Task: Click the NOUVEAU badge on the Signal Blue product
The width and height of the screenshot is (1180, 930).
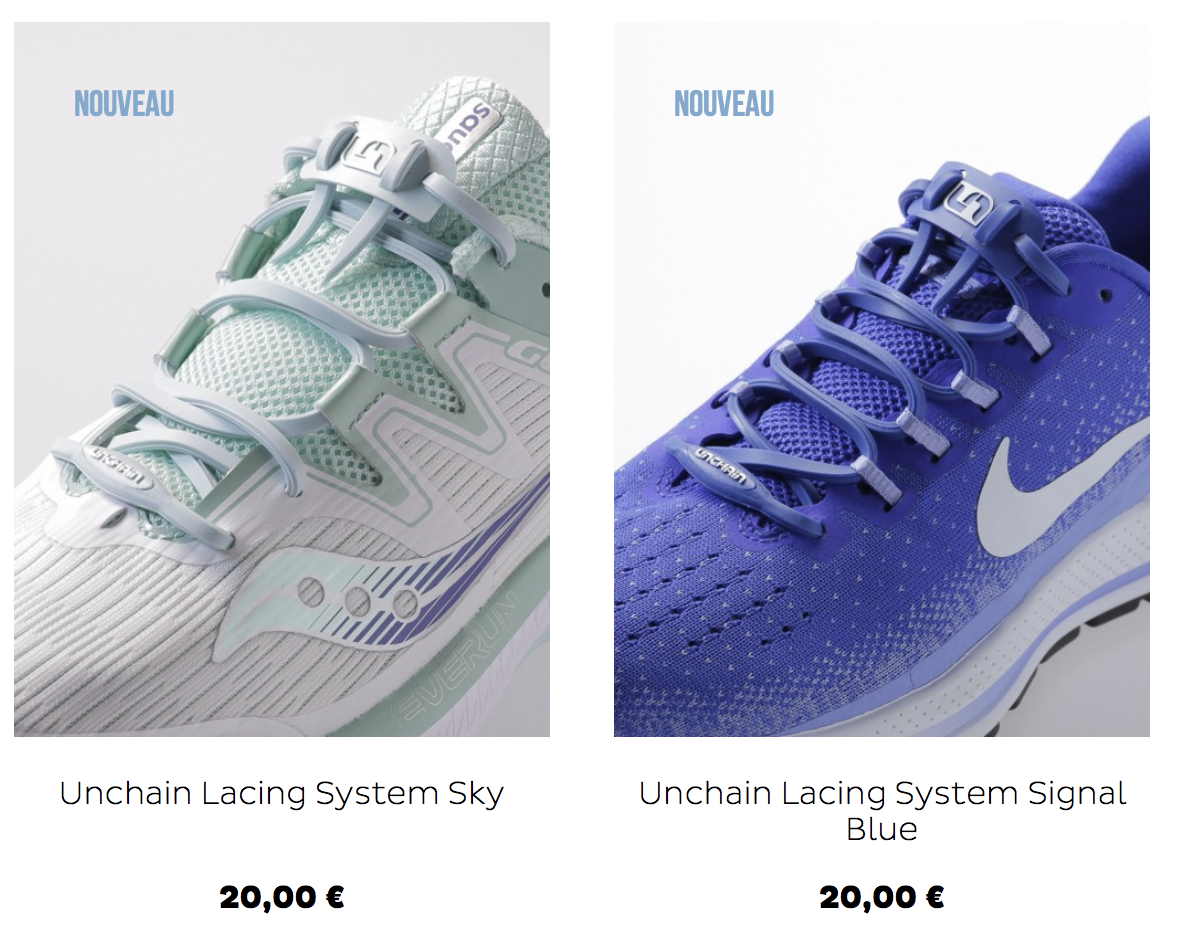Action: click(724, 104)
